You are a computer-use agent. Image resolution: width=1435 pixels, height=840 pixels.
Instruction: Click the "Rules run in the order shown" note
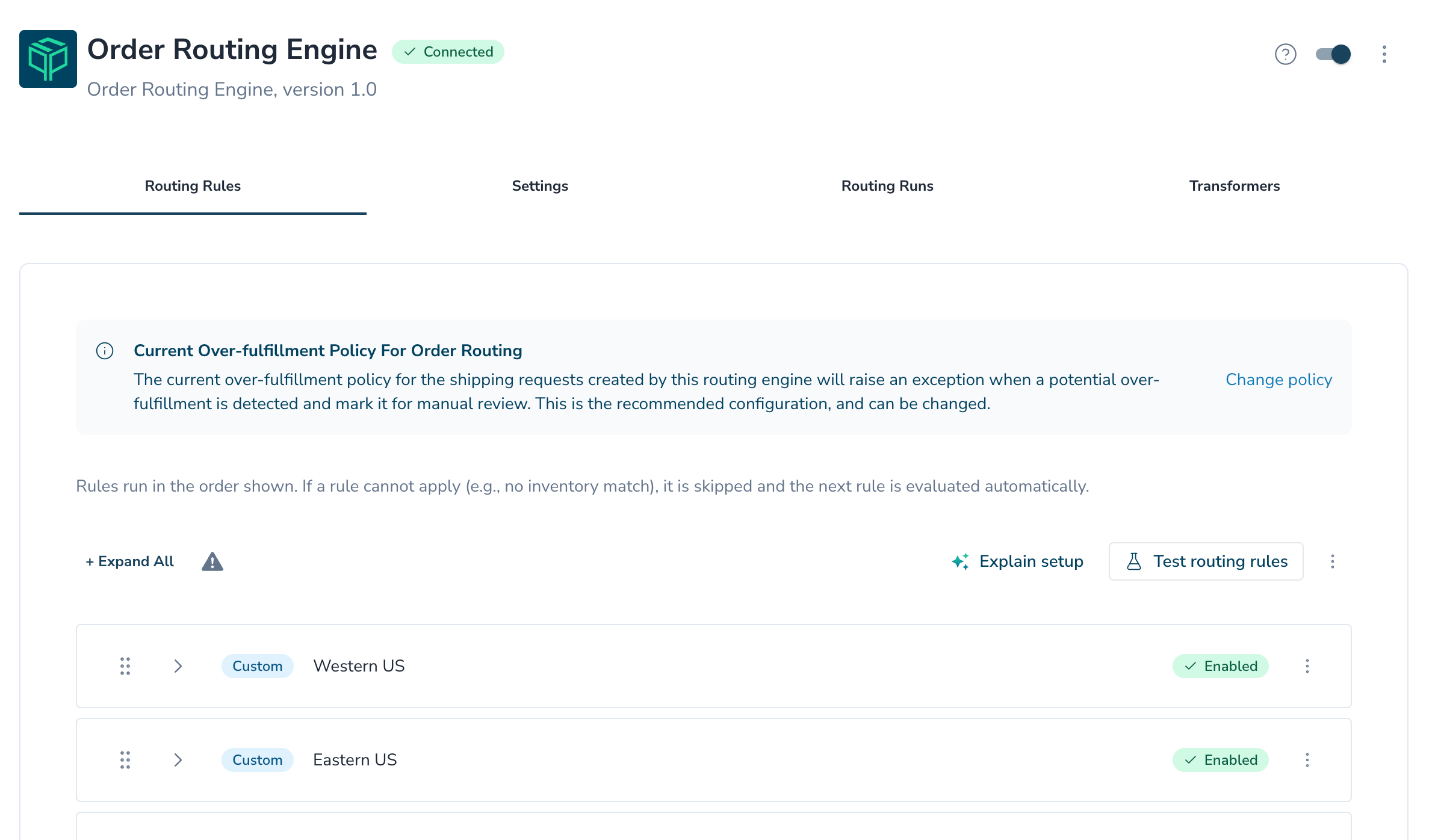[x=582, y=487]
